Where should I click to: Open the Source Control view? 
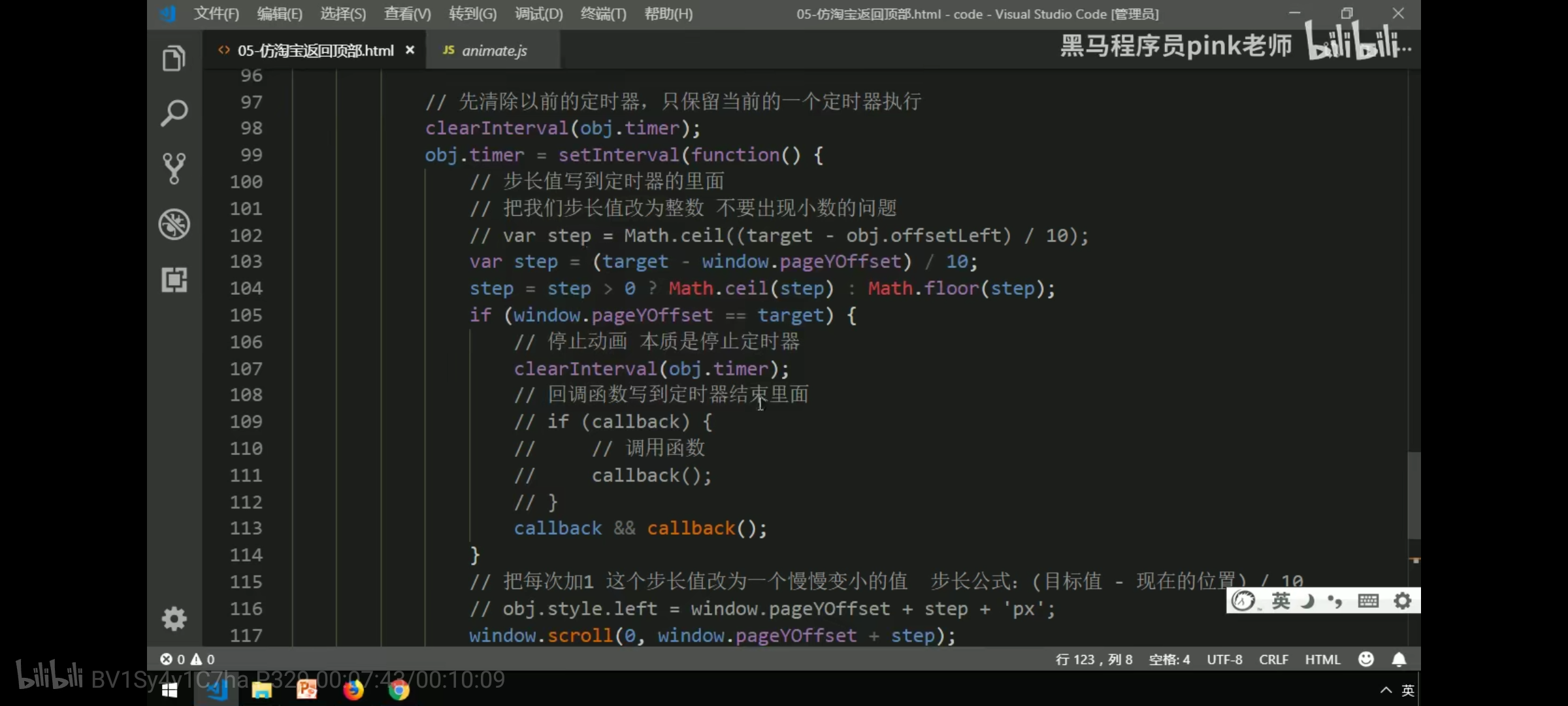[174, 169]
